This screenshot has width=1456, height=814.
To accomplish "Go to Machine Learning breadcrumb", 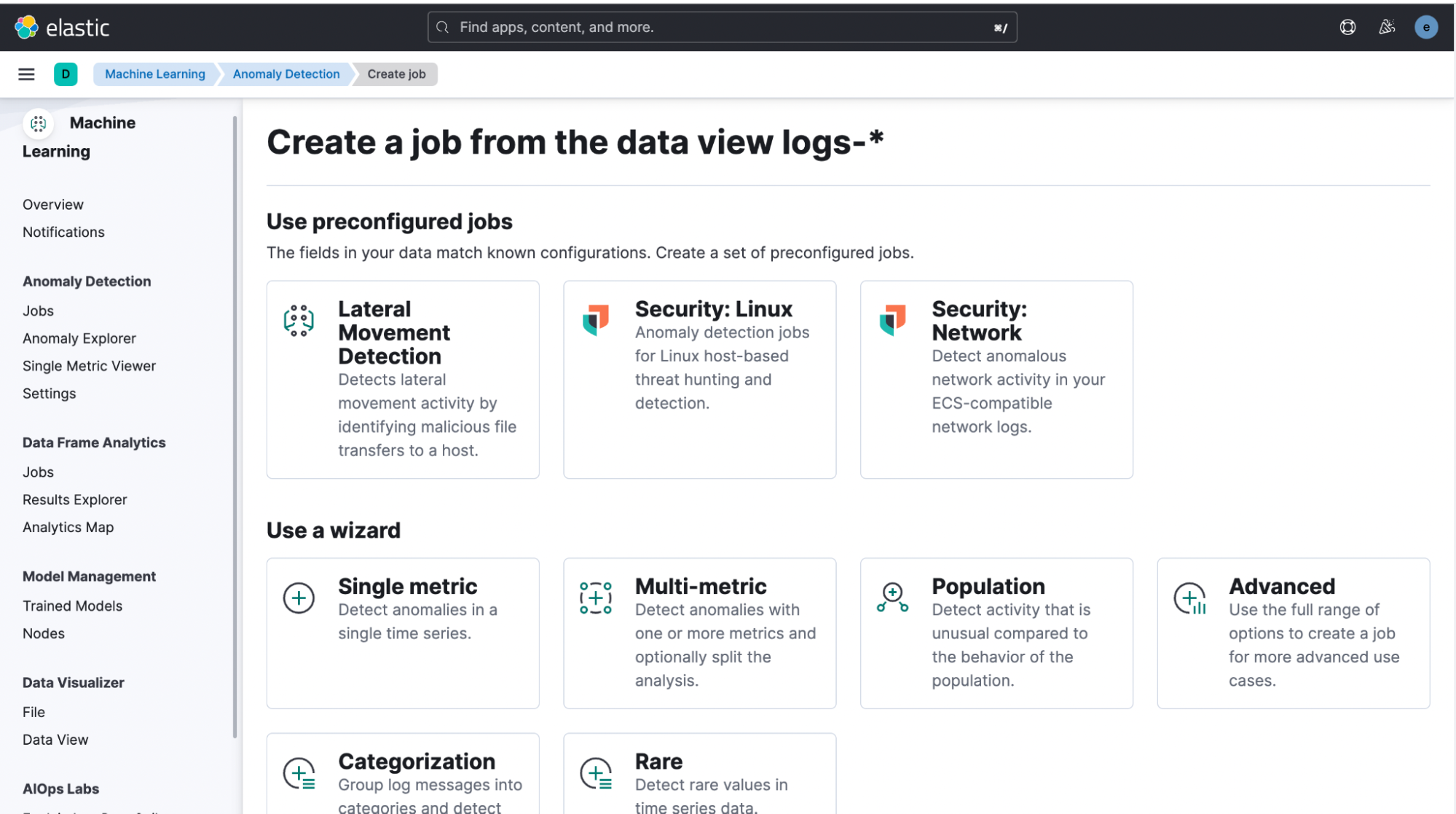I will tap(155, 74).
